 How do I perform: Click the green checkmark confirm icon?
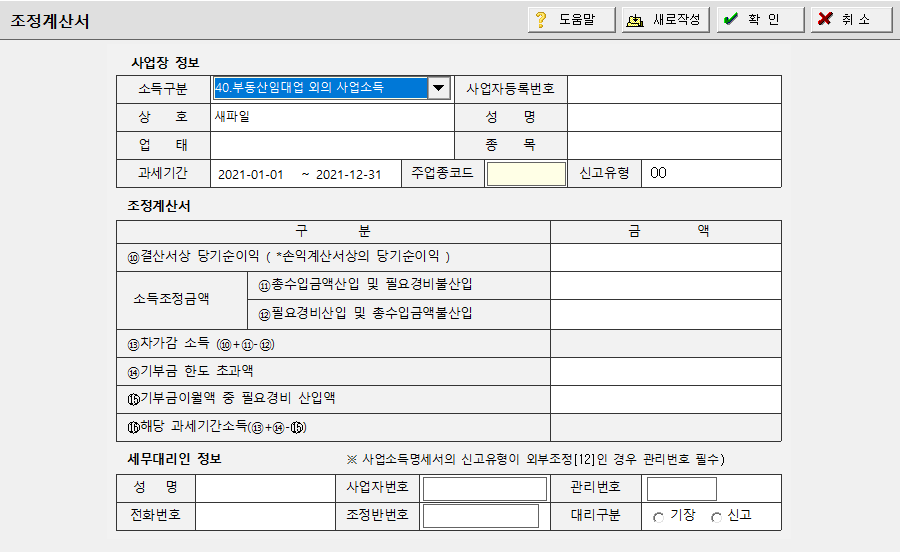731,19
